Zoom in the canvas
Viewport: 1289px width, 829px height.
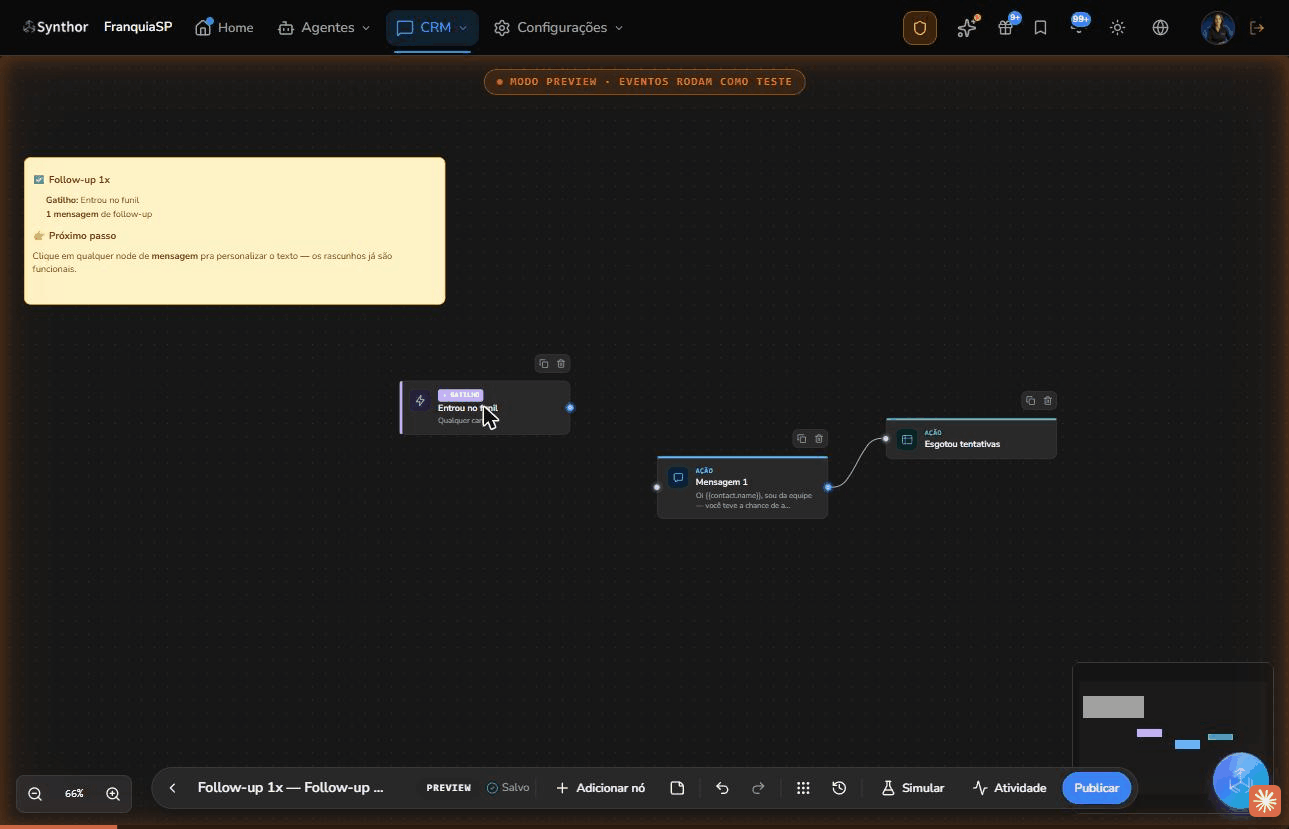(x=113, y=794)
